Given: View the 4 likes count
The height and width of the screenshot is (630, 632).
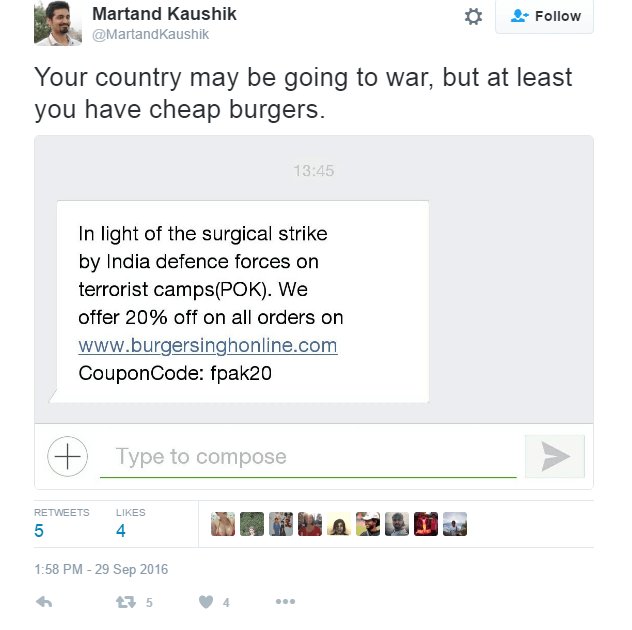Looking at the screenshot, I should pyautogui.click(x=121, y=530).
